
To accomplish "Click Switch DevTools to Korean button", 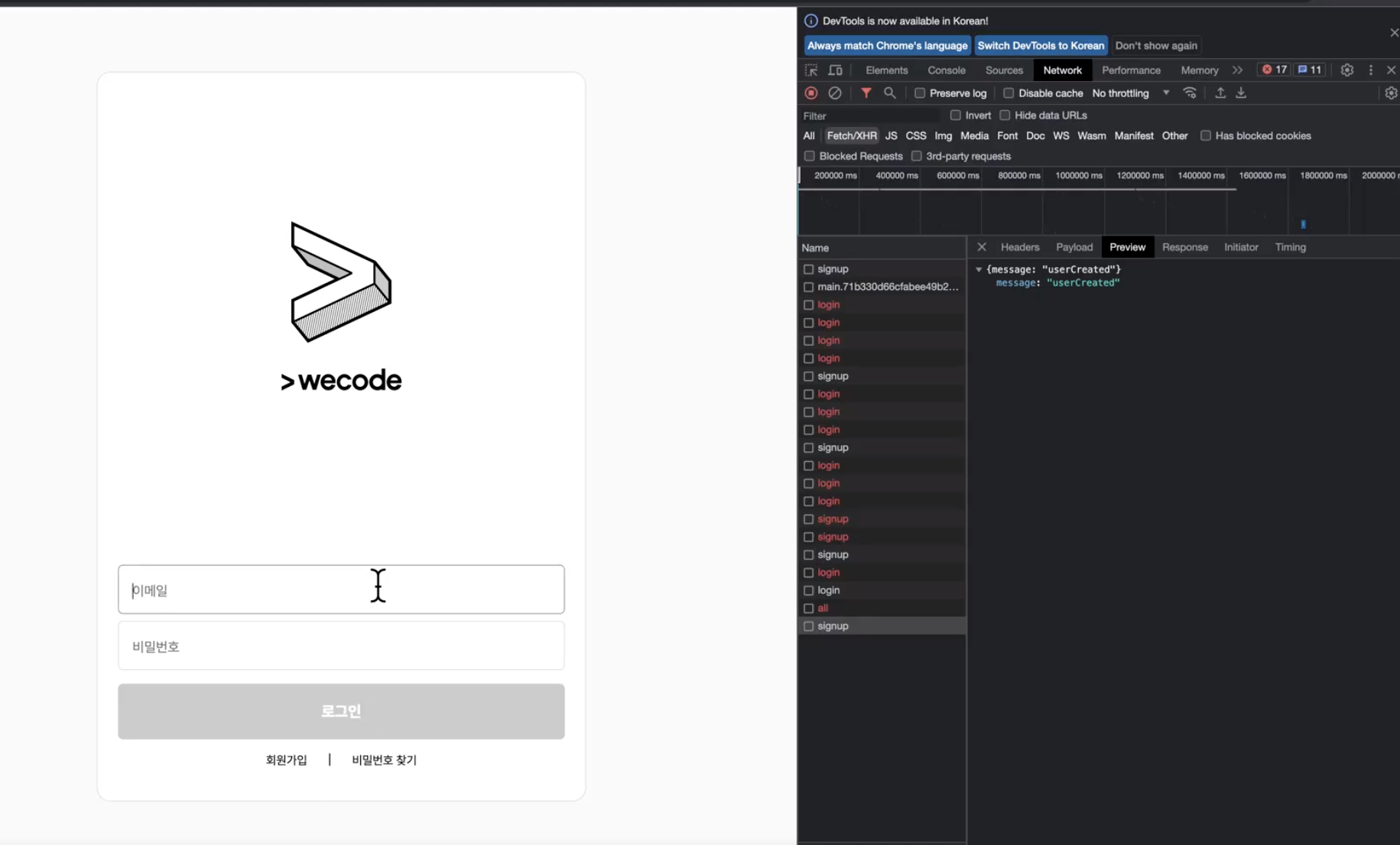I will 1041,46.
